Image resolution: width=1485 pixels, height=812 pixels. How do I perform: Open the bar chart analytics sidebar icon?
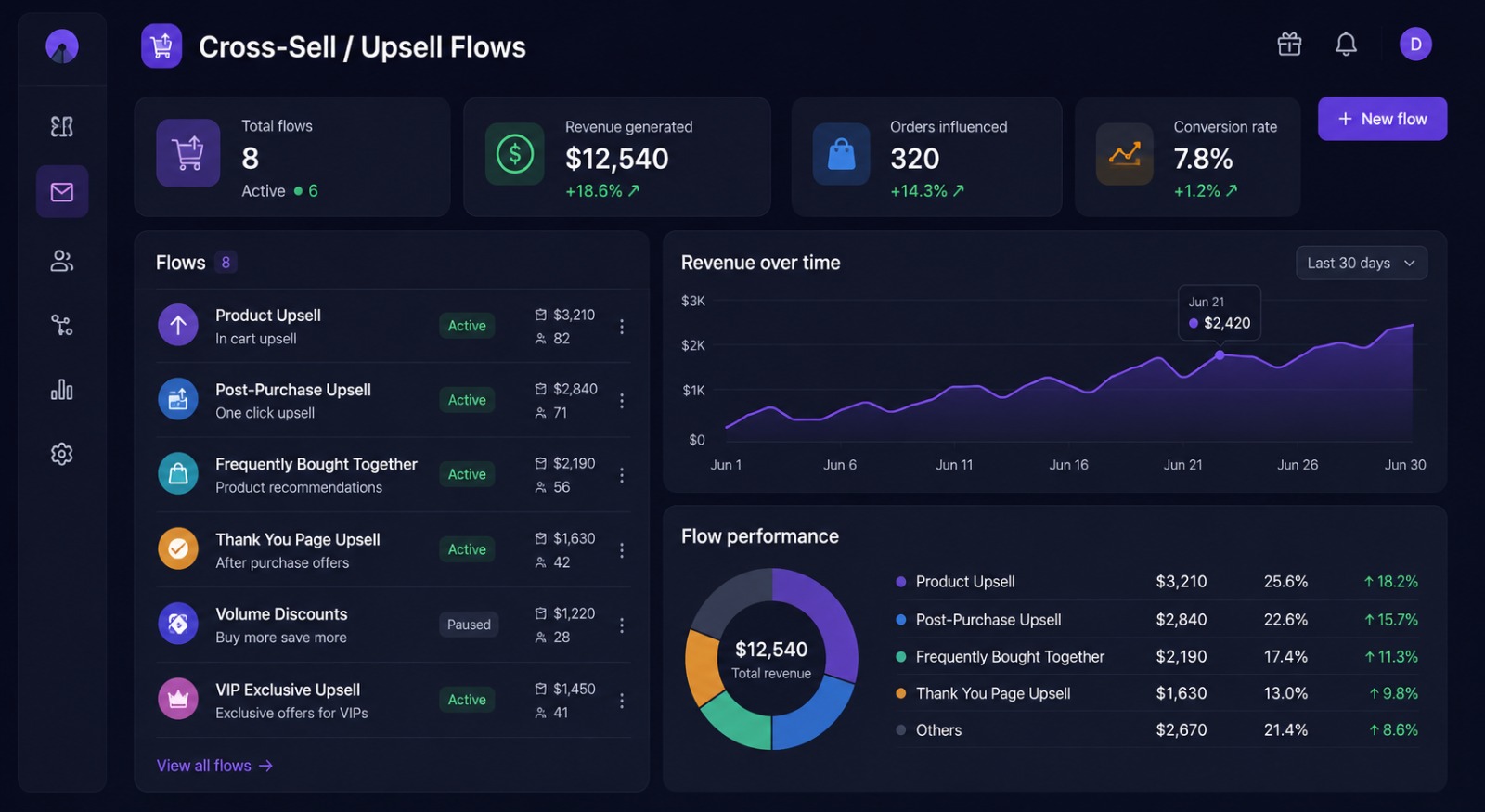point(62,390)
